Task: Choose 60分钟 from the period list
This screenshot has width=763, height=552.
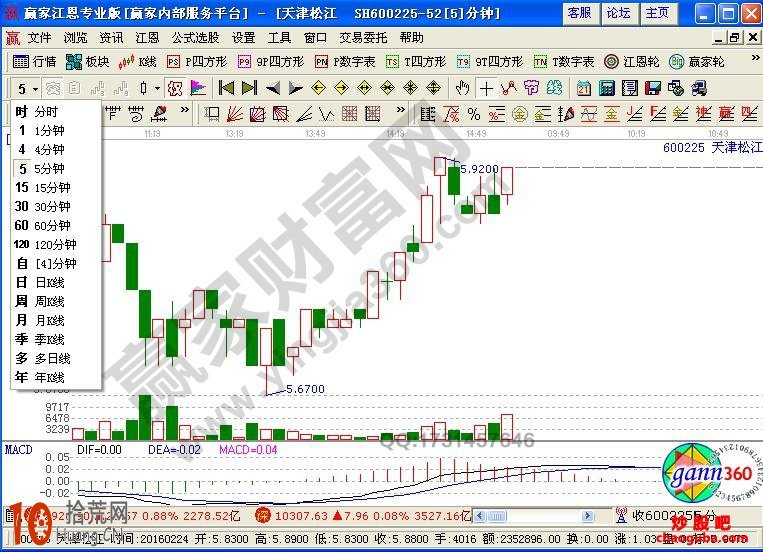Action: click(x=56, y=225)
